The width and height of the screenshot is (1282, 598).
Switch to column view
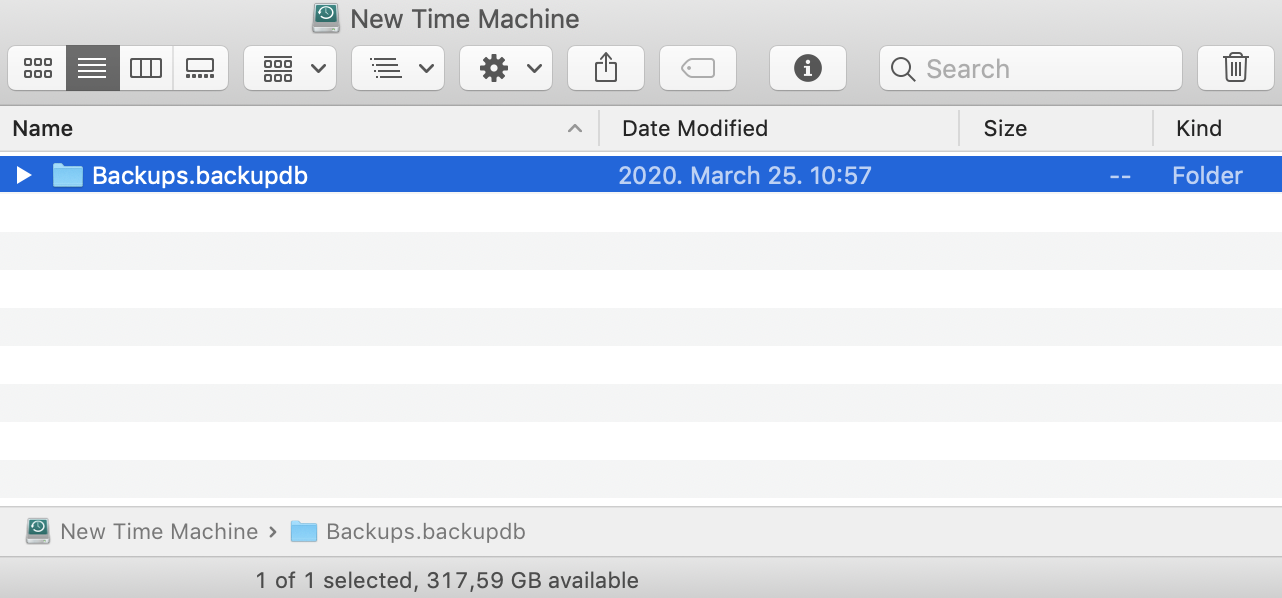[x=146, y=69]
